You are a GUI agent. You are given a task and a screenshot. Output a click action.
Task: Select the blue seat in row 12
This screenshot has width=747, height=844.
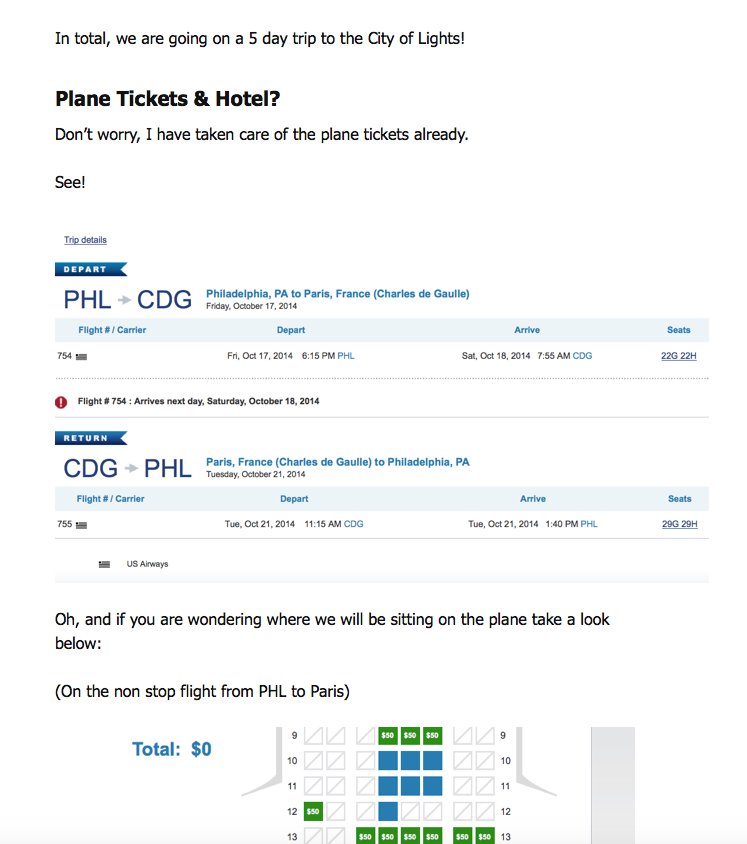coord(387,811)
